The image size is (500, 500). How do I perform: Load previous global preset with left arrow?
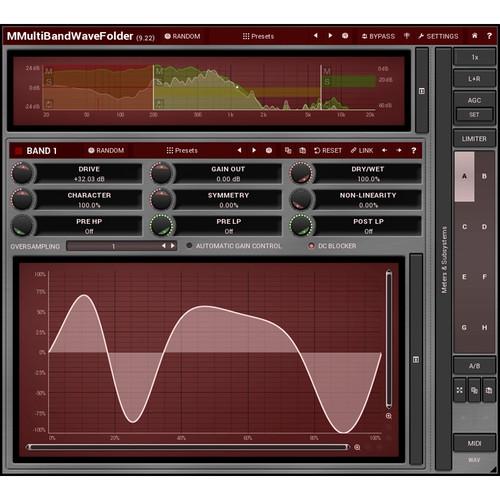tap(315, 36)
